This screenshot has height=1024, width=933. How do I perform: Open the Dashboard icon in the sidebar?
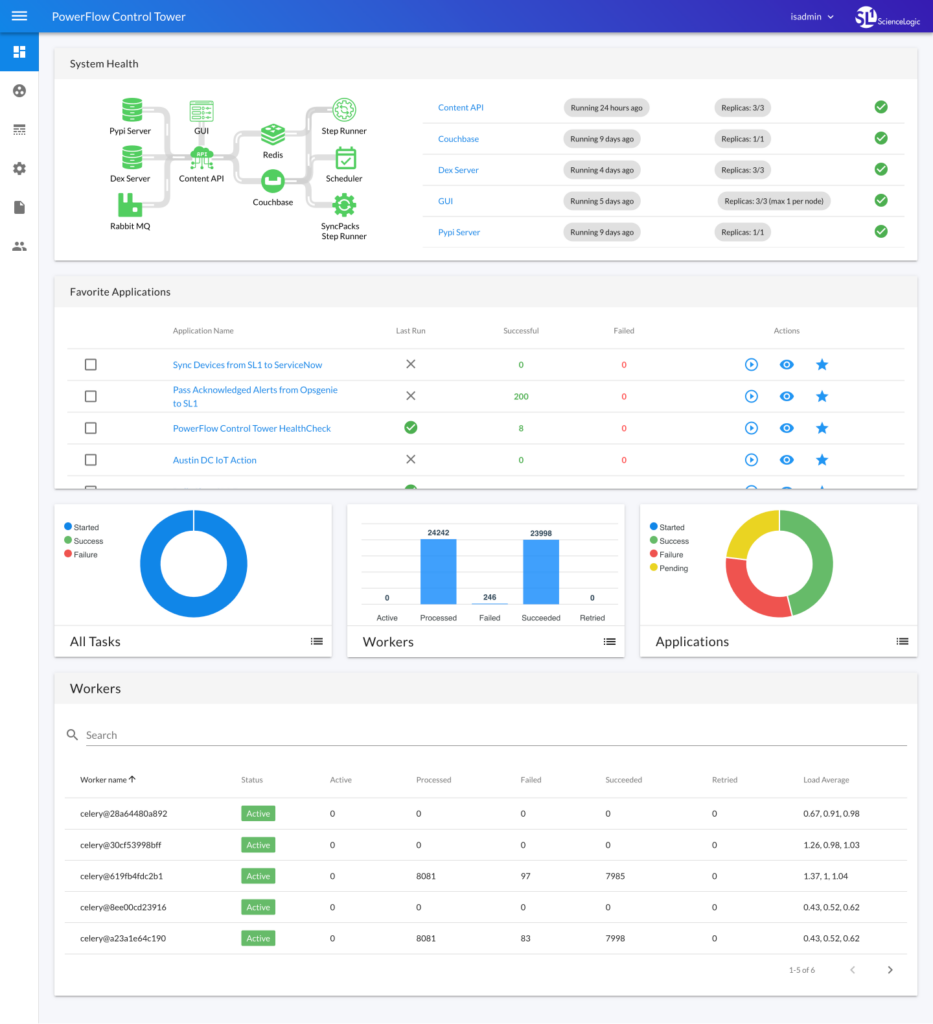click(18, 51)
